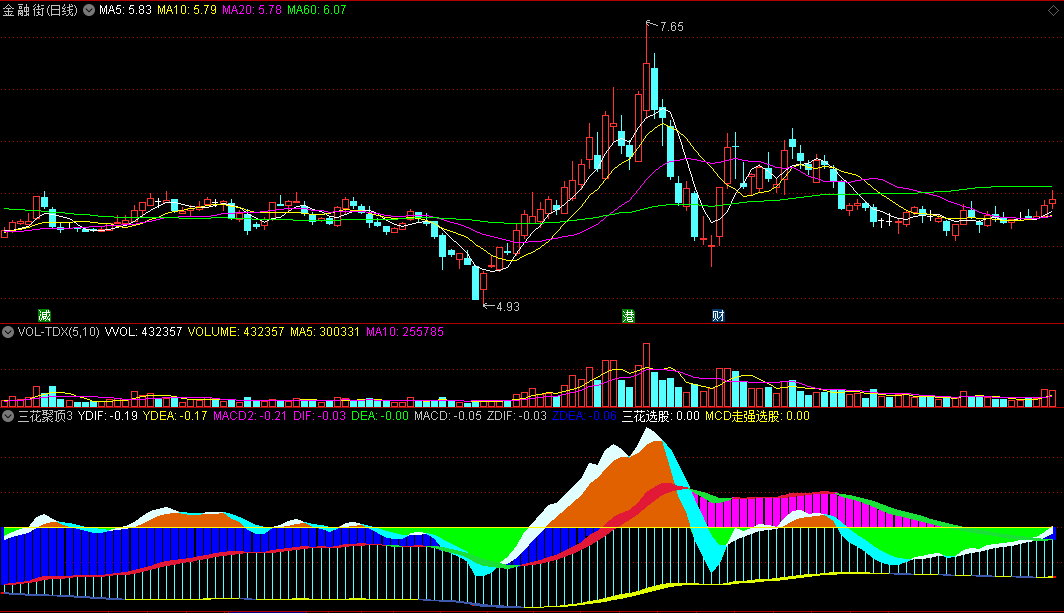Viewport: 1064px width, 613px height.
Task: Open the main chart indicator dropdown beside 金融街(日线)
Action: [89, 10]
